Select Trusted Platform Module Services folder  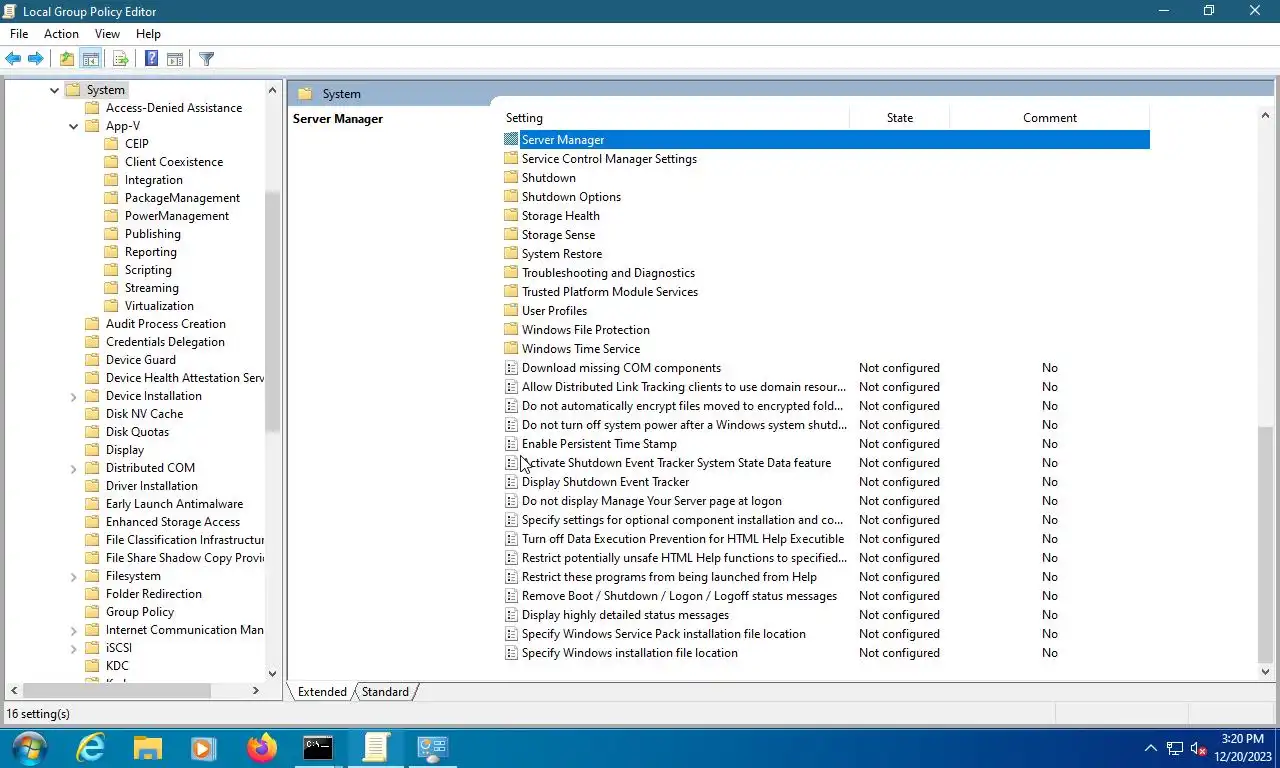pyautogui.click(x=610, y=292)
